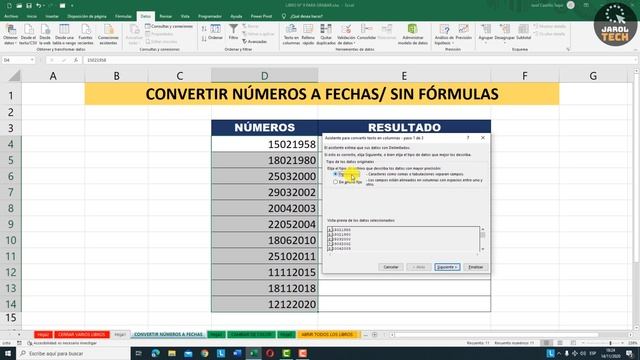
Task: Select row 7 header
Action: click(x=11, y=192)
